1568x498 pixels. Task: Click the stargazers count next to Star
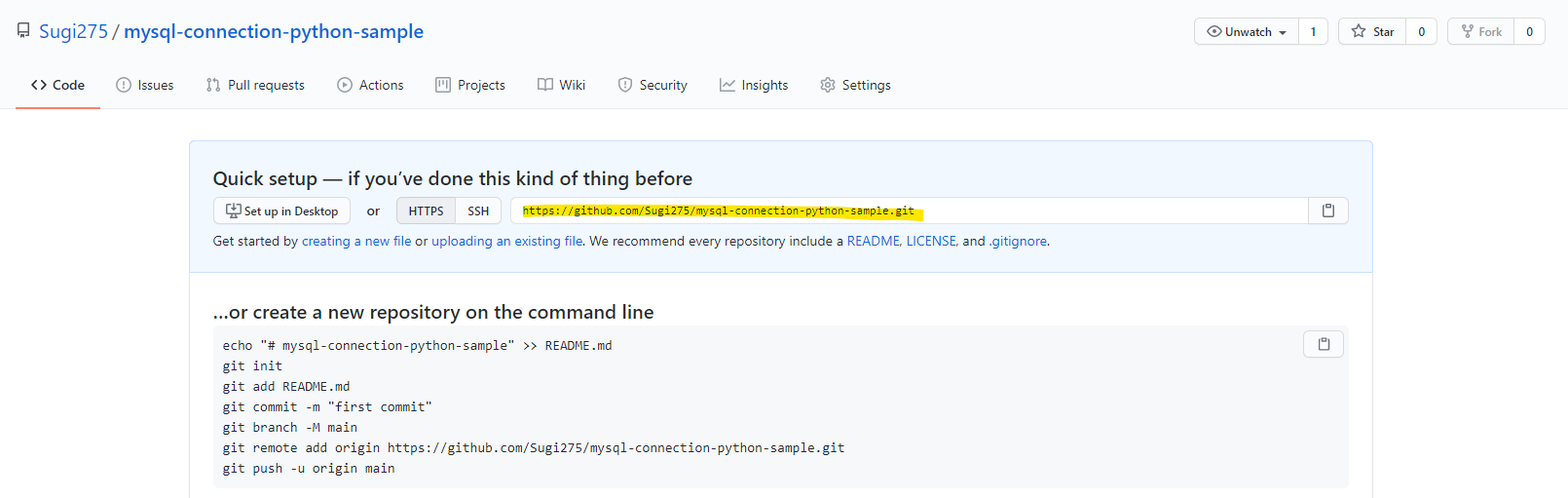[1422, 31]
